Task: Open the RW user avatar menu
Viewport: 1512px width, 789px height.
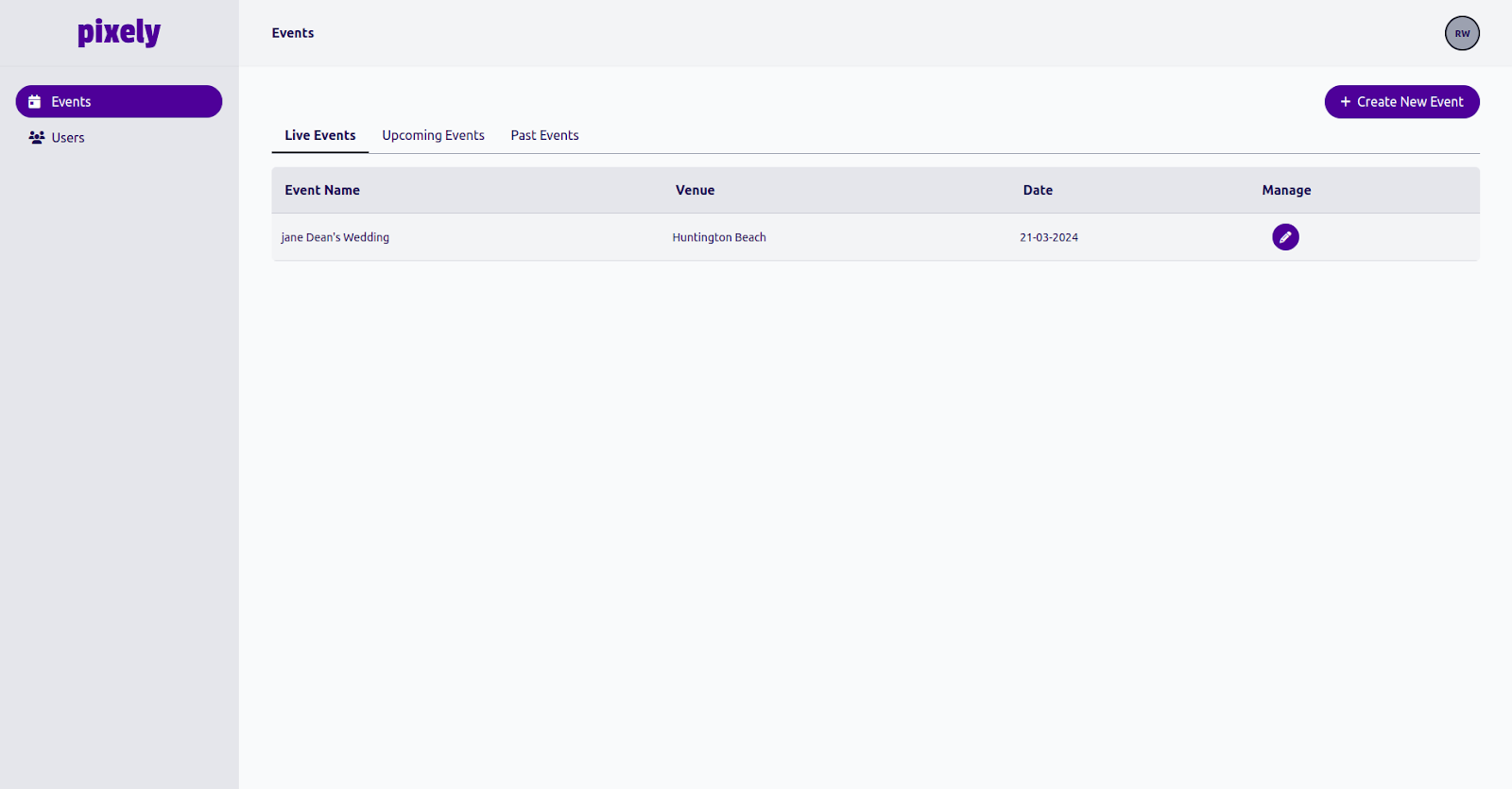Action: [1462, 33]
